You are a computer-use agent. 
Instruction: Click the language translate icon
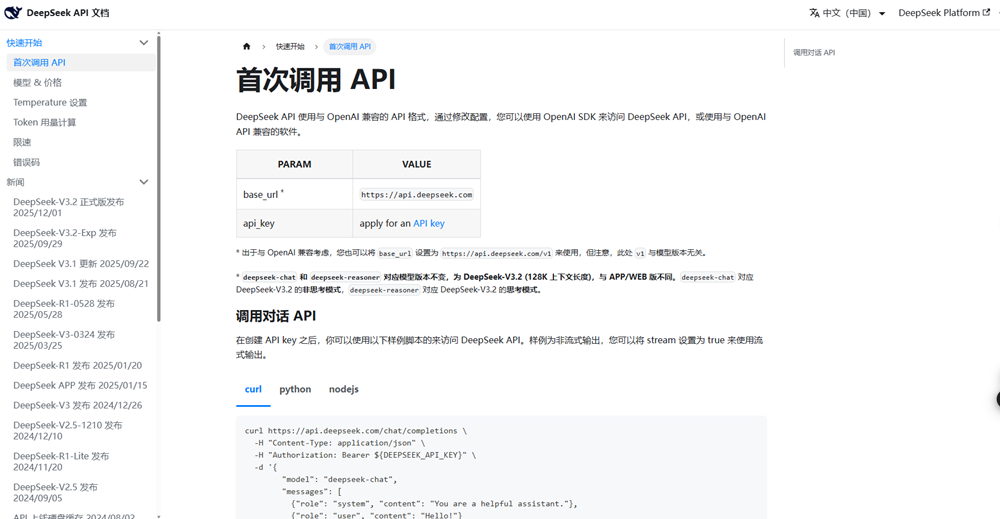pyautogui.click(x=814, y=13)
